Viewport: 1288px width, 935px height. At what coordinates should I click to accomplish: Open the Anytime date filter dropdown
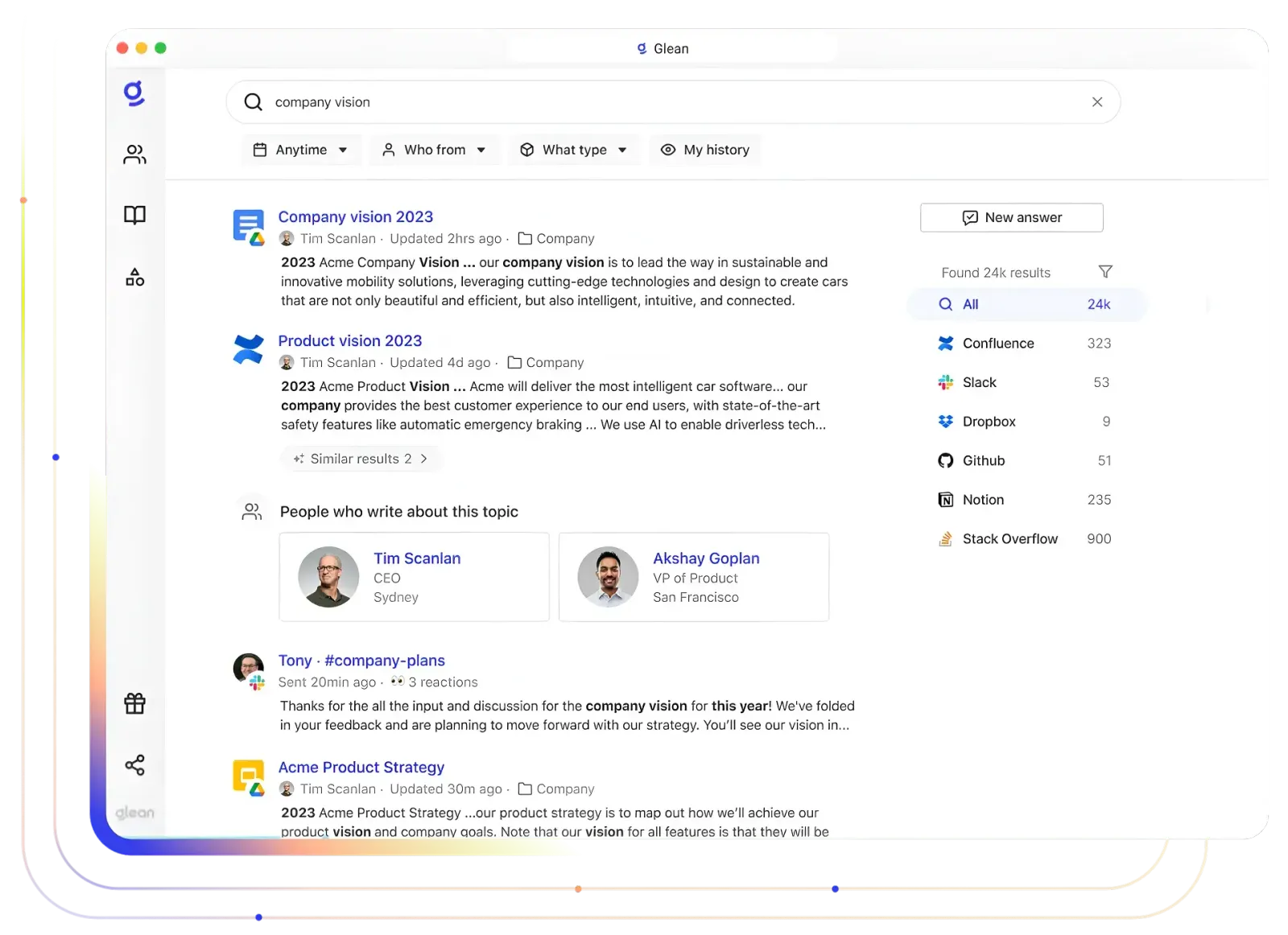301,150
